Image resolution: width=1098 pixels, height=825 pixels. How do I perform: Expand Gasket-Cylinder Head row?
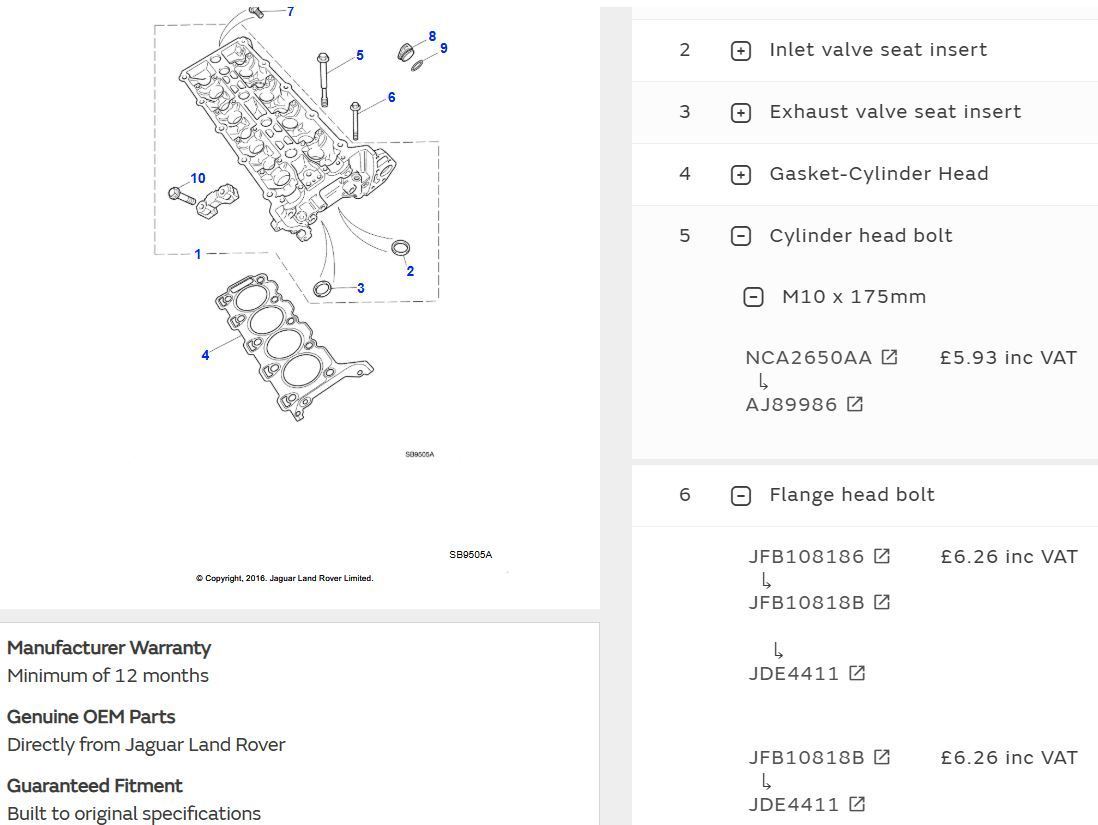[741, 175]
